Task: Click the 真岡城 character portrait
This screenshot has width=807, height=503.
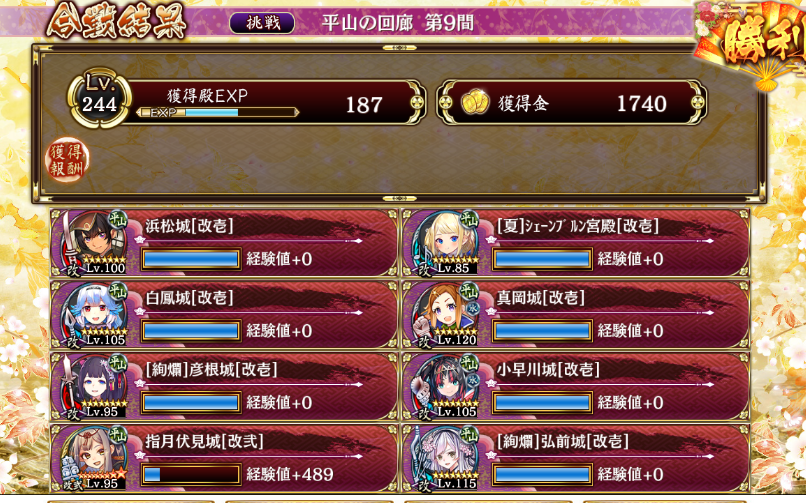Action: [446, 315]
